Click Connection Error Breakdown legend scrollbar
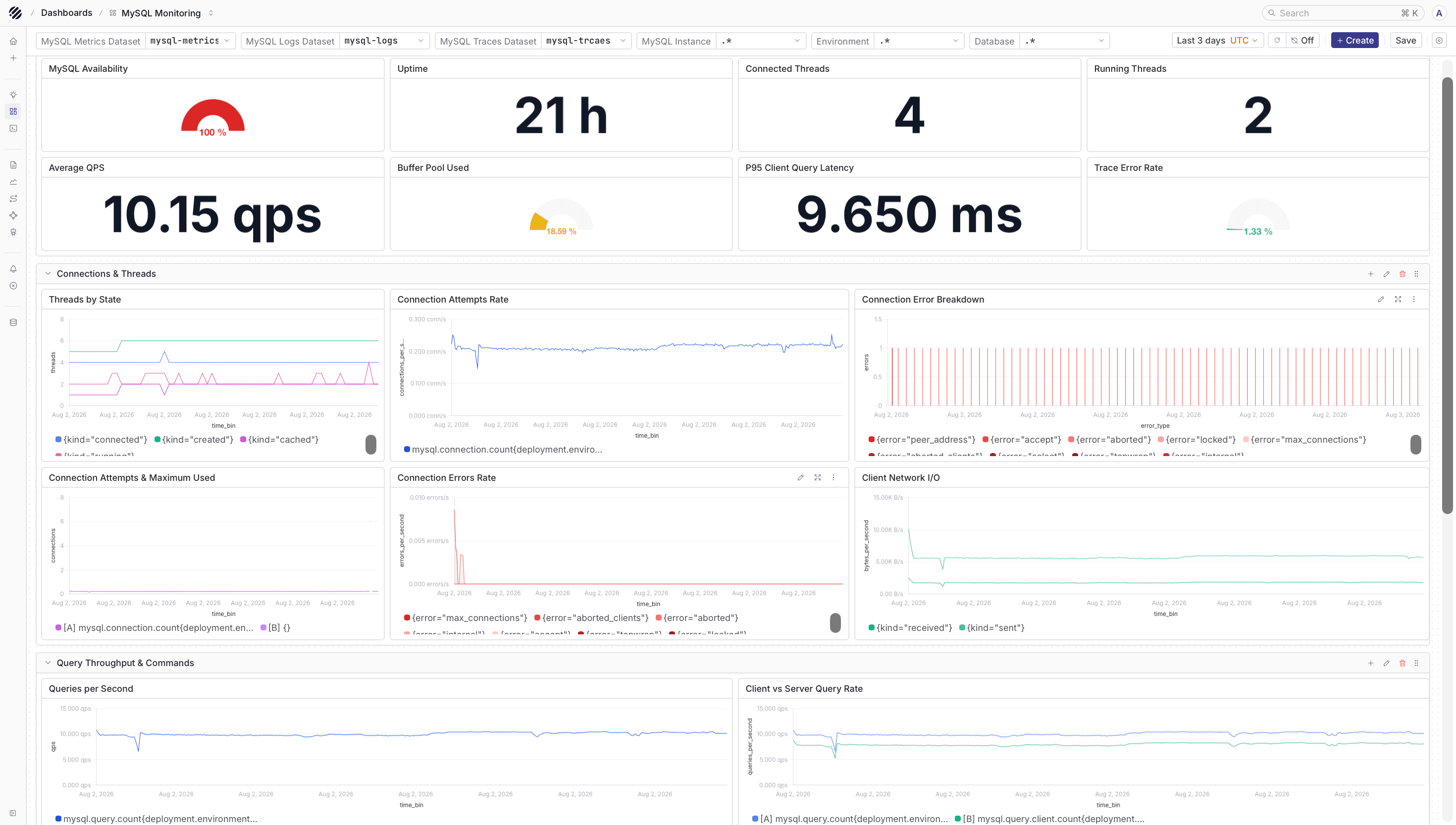 [1416, 445]
